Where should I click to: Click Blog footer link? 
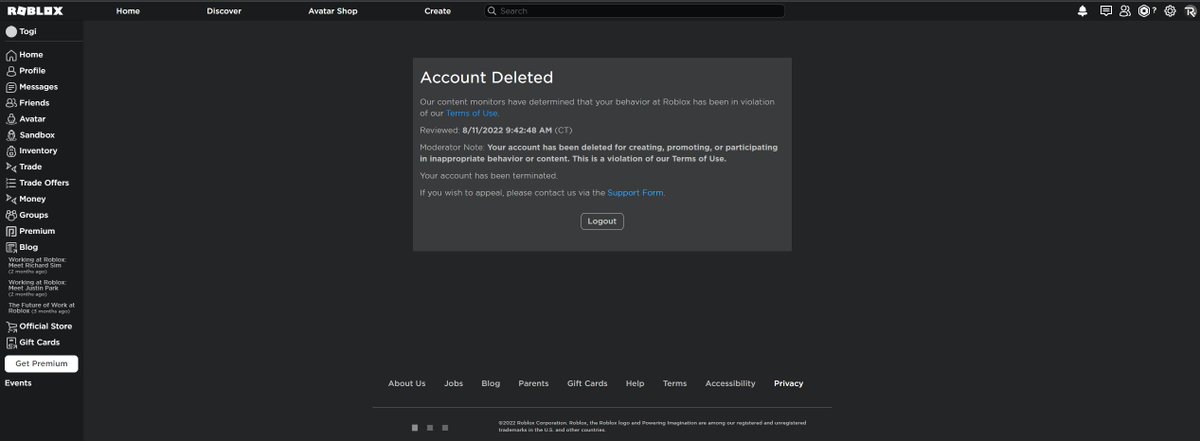click(x=490, y=383)
